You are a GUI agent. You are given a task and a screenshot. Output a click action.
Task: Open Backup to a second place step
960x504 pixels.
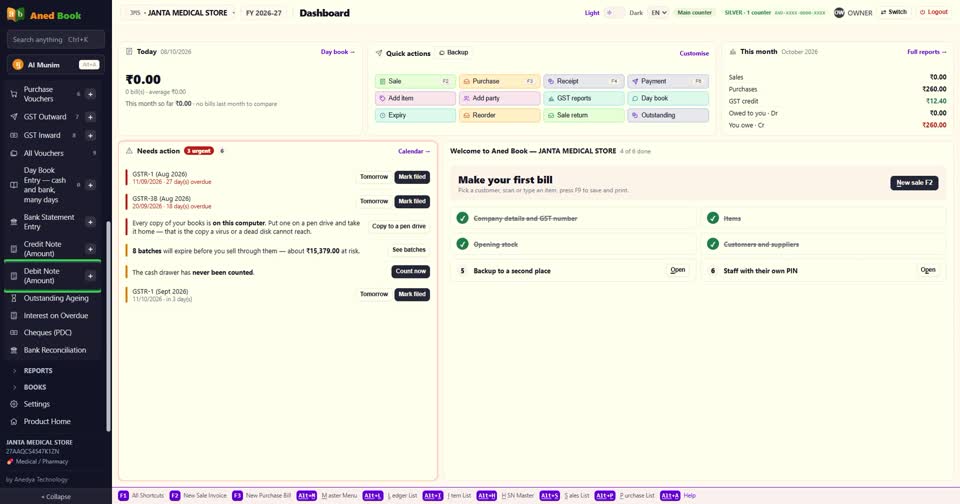point(677,270)
